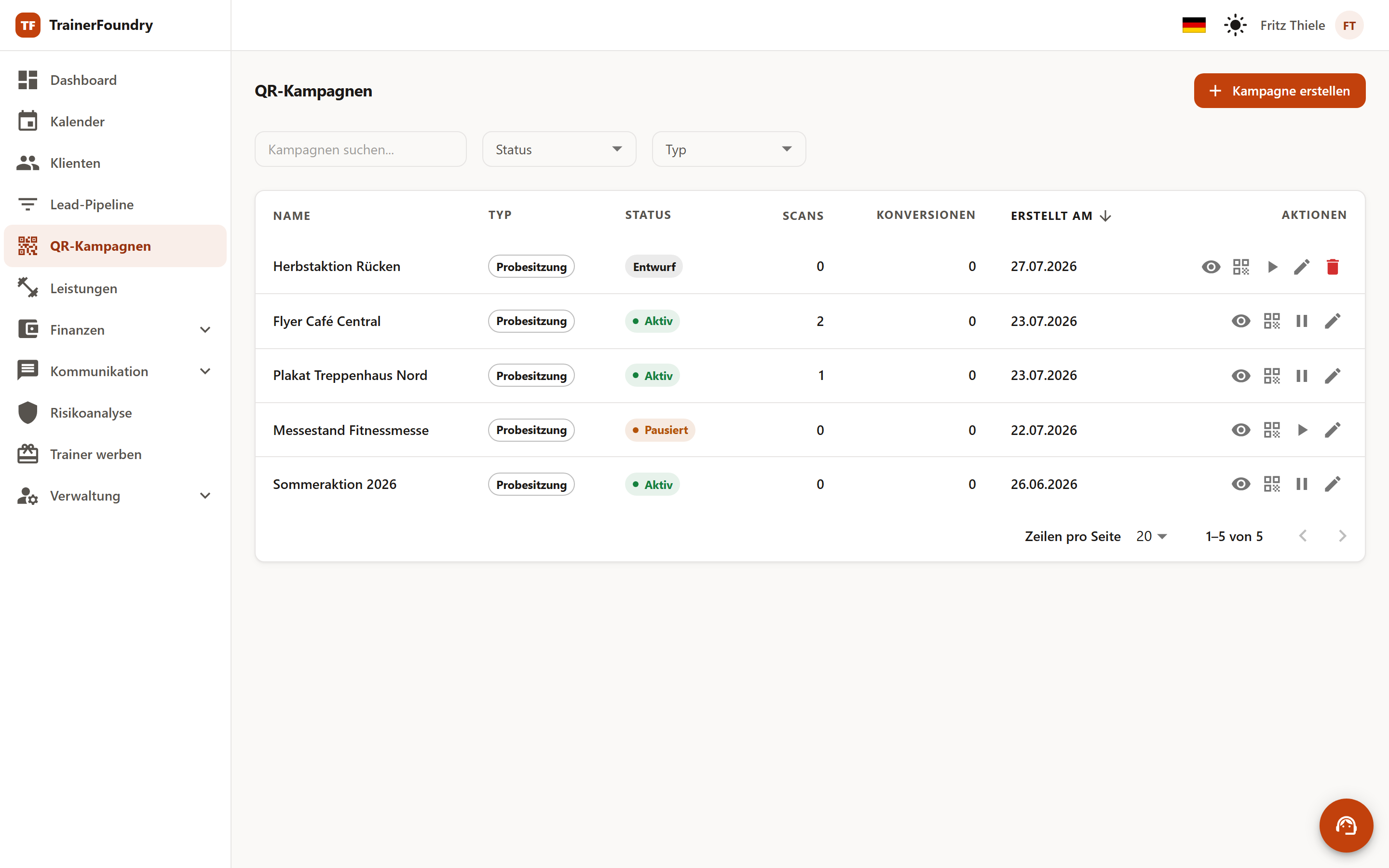Click the Fritz Thiele user name
This screenshot has height=868, width=1389.
click(1293, 25)
